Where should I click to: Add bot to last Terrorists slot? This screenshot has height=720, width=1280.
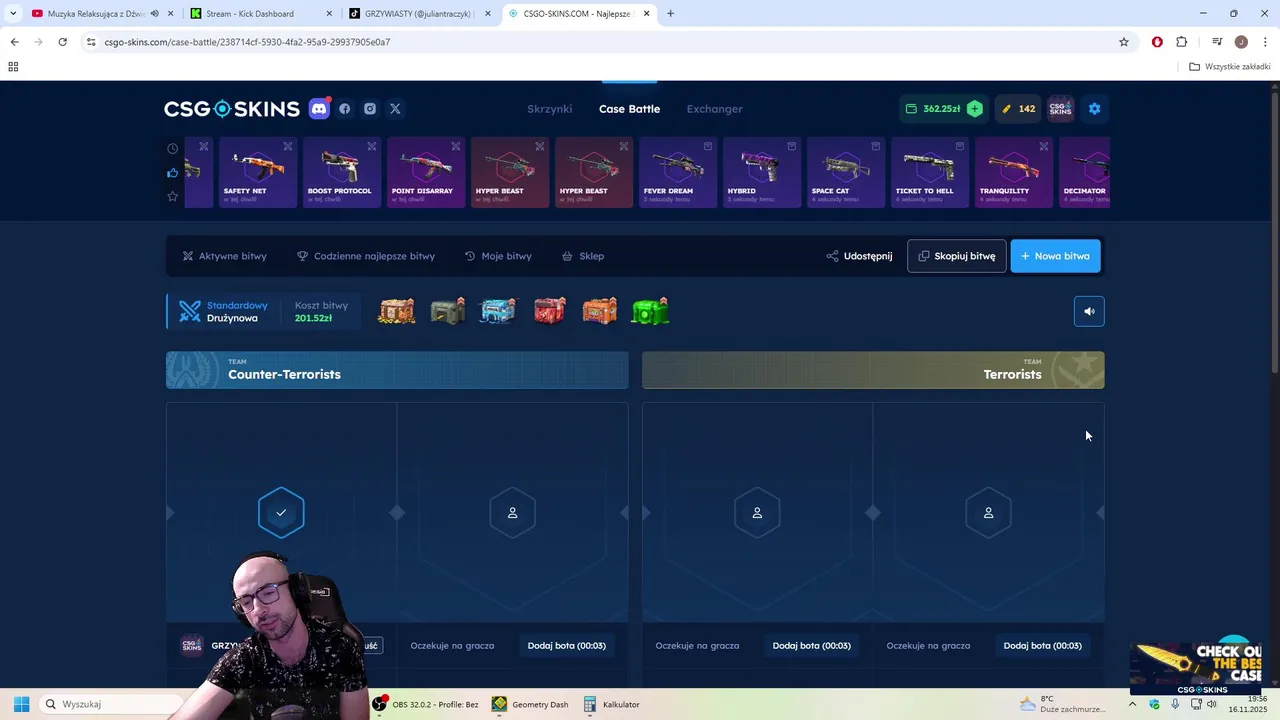1043,646
